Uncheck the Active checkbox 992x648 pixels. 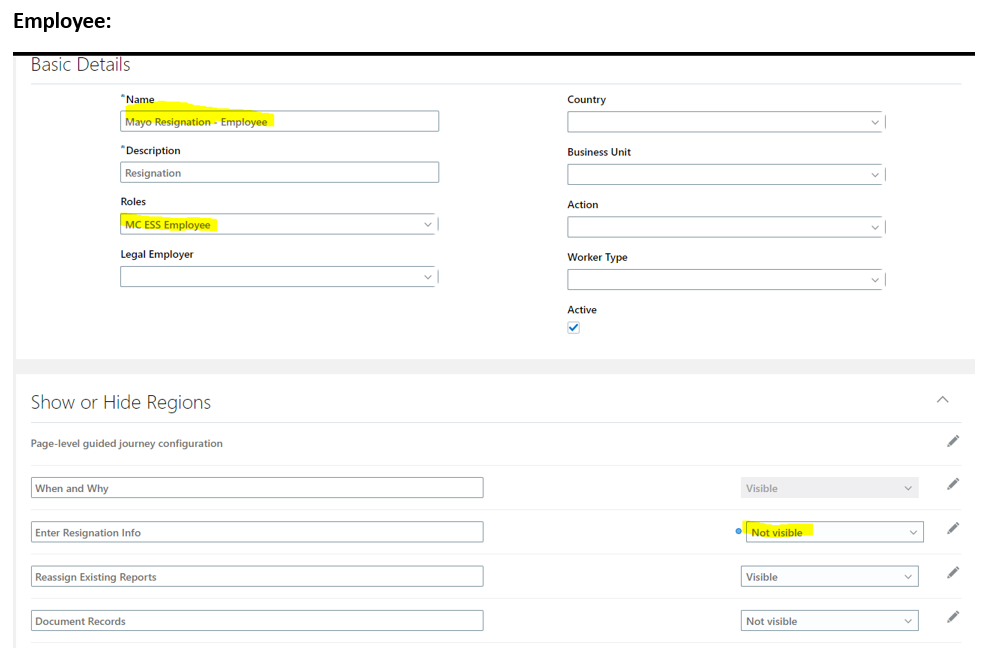pos(573,327)
